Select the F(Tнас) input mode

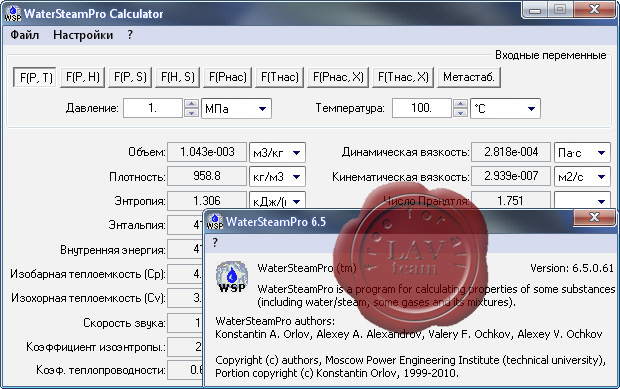pyautogui.click(x=280, y=77)
